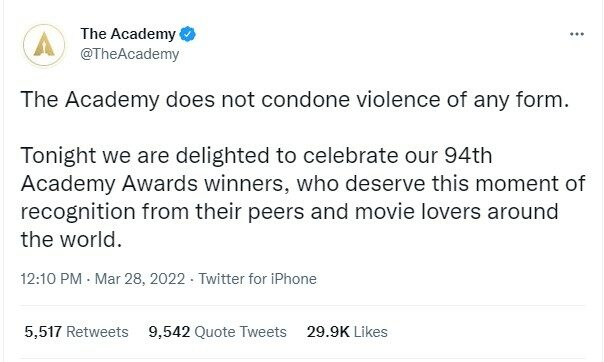Open the Twitter for iPhone source link
This screenshot has height=362, width=604.
tap(257, 279)
